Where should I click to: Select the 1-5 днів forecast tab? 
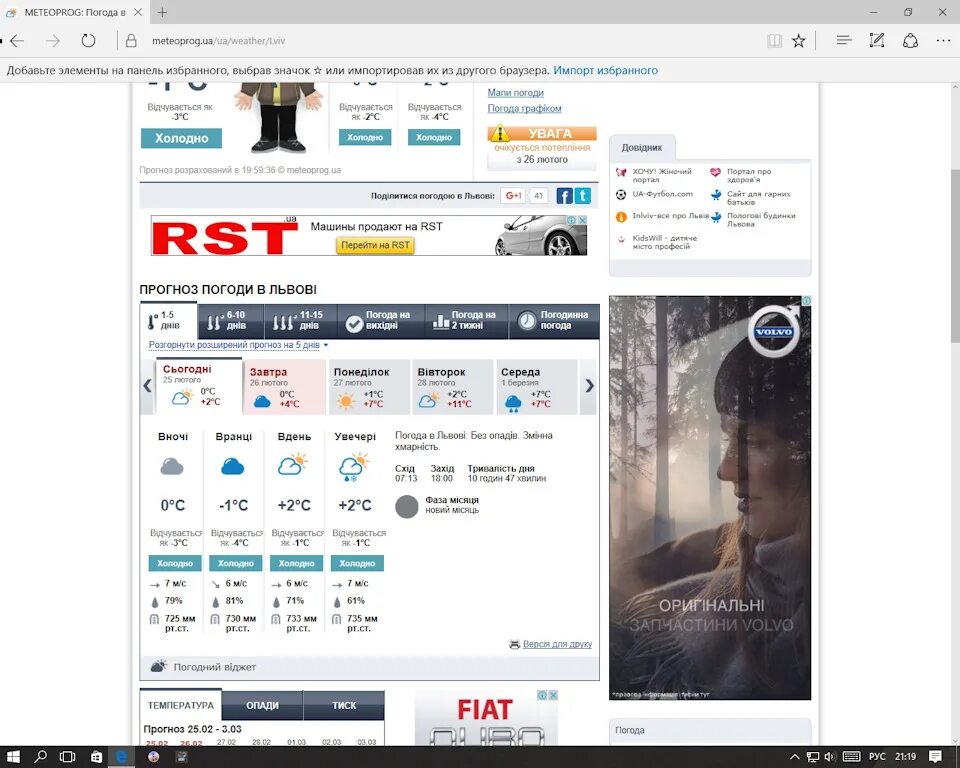point(168,320)
